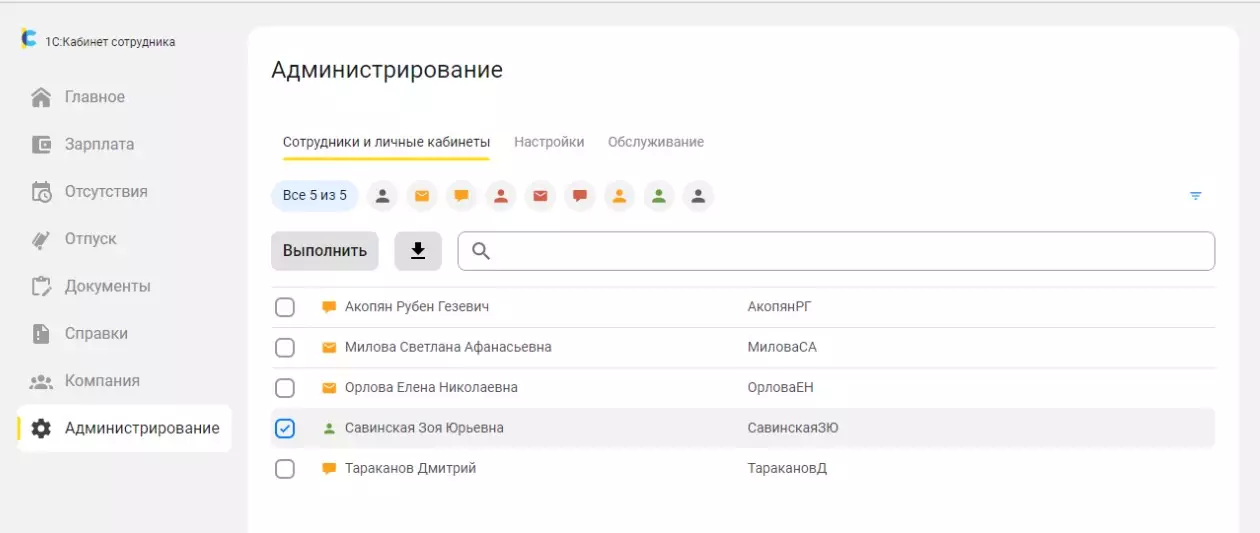Image resolution: width=1260 pixels, height=533 pixels.
Task: Click chat status icon of Акопян Рубен Гезевич
Action: pos(329,307)
